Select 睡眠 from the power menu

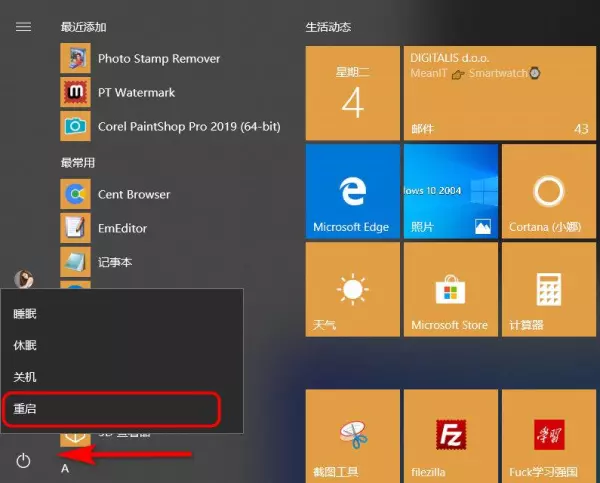coord(122,314)
